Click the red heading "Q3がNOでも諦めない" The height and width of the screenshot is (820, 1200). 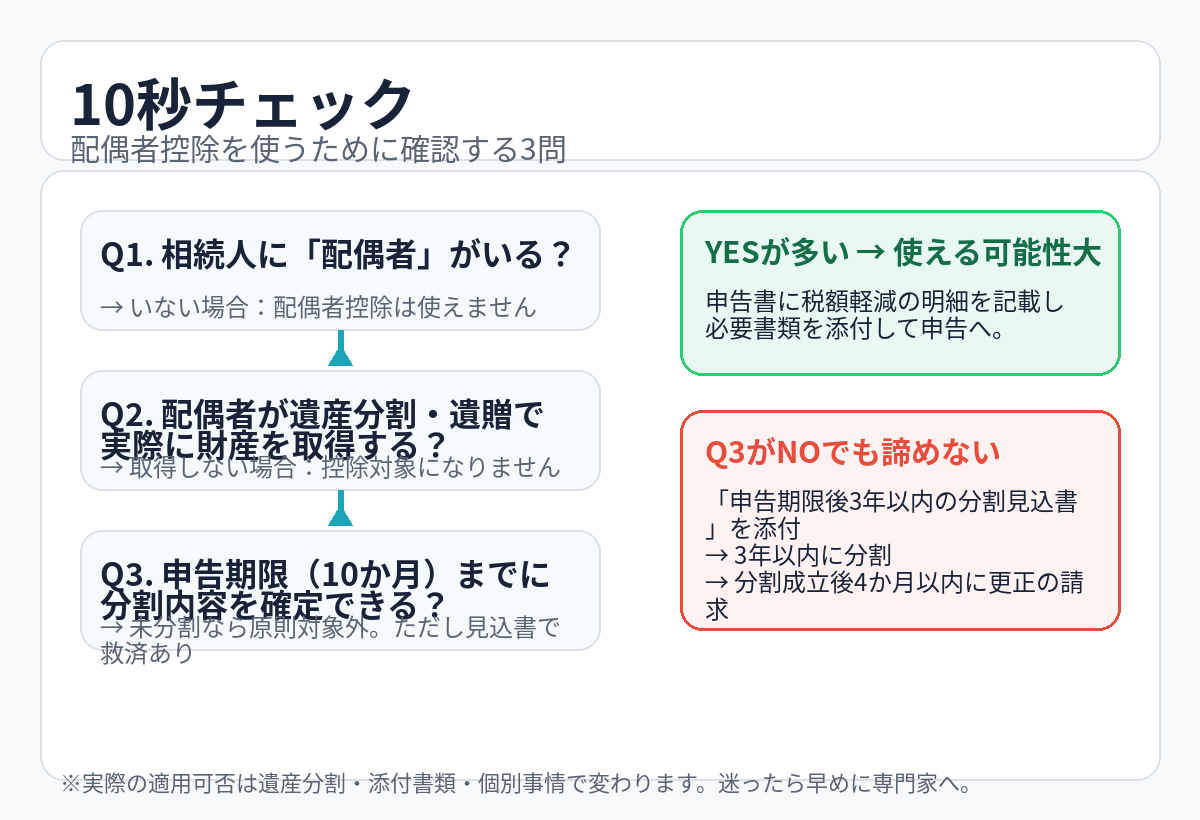853,452
